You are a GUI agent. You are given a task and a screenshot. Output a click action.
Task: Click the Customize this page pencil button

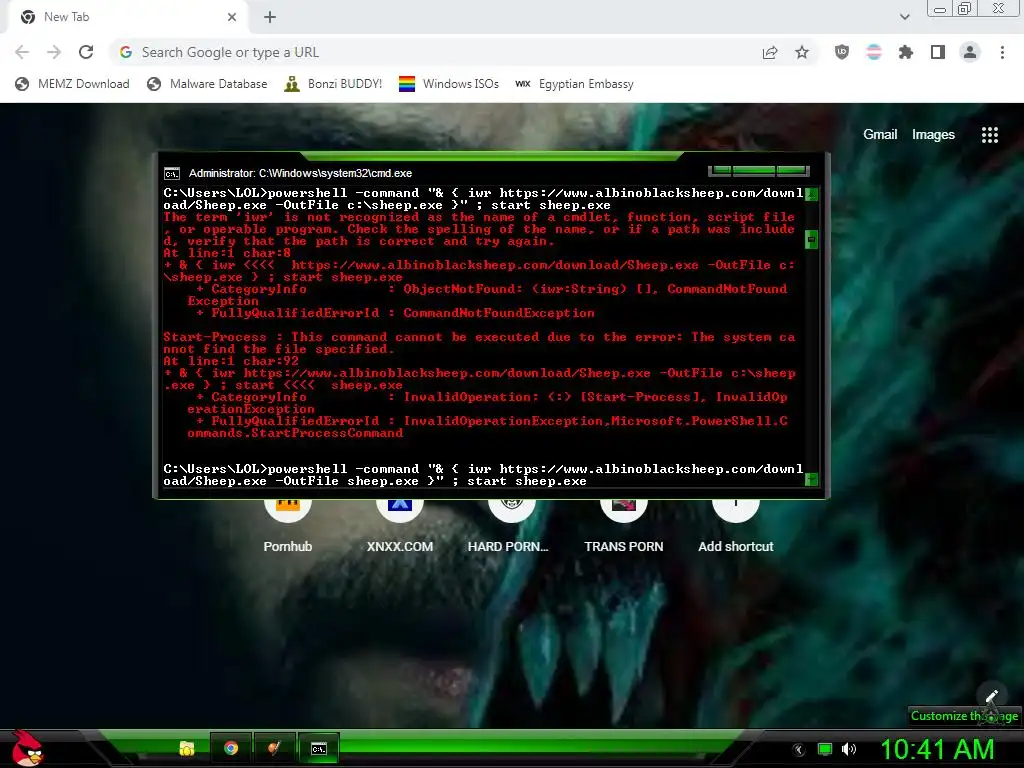[991, 696]
